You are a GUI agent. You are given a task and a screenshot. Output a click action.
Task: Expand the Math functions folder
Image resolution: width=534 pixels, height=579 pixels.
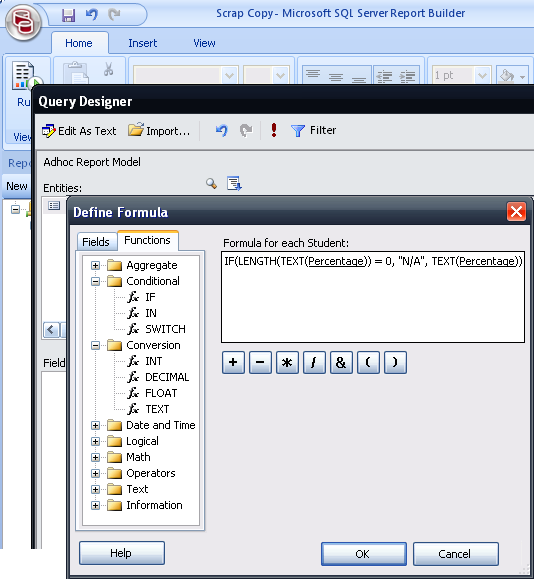(95, 458)
